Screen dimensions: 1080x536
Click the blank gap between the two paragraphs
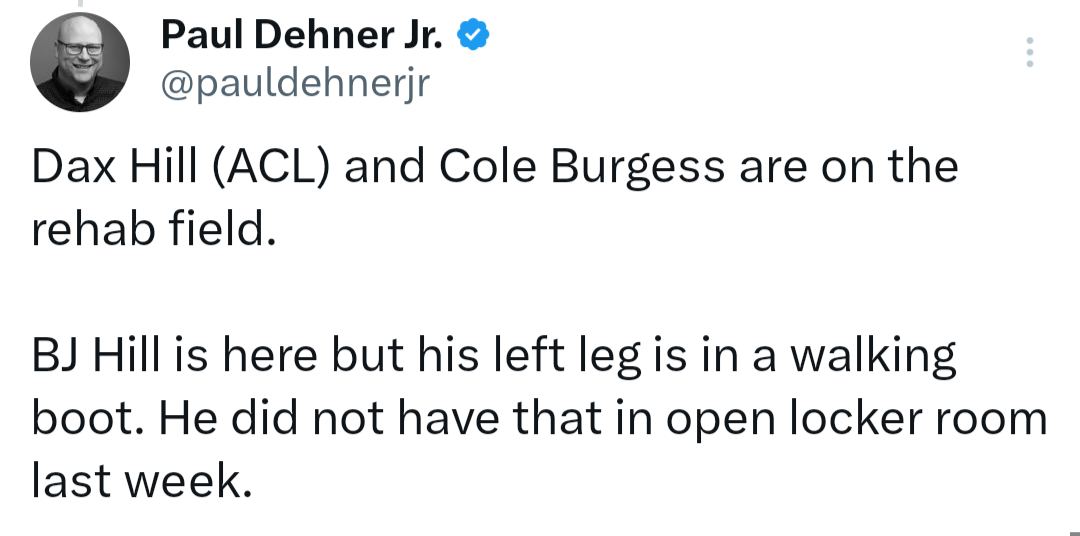(539, 293)
